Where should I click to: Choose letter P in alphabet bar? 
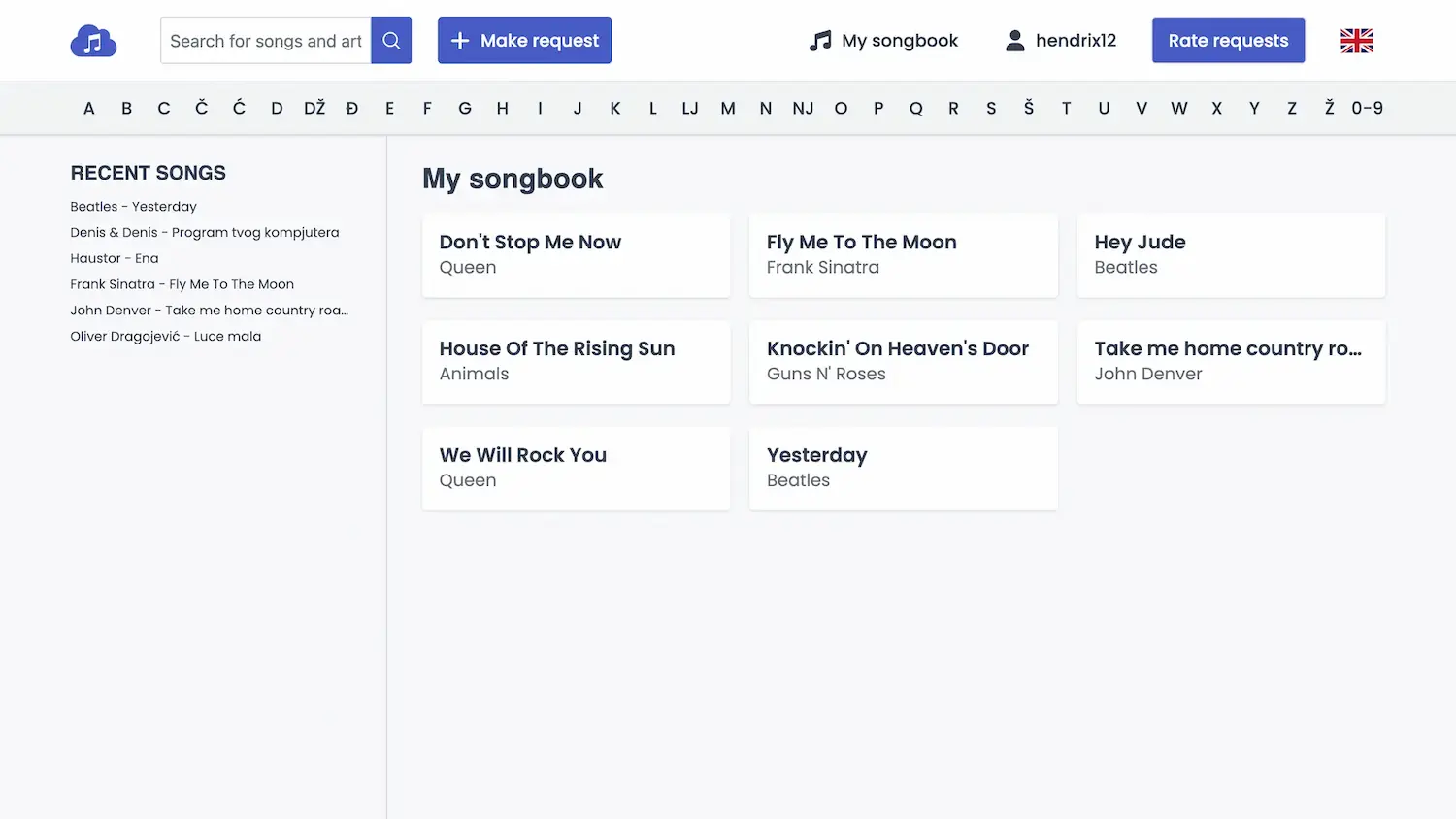[878, 109]
